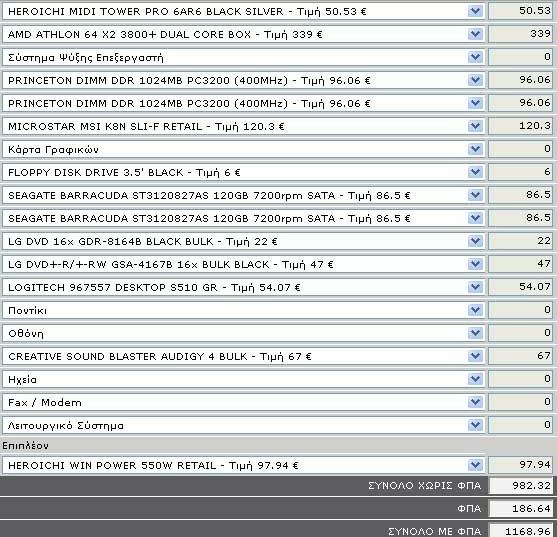
Task: Expand the Κάρτα Γραφικών dropdown
Action: tap(243, 149)
